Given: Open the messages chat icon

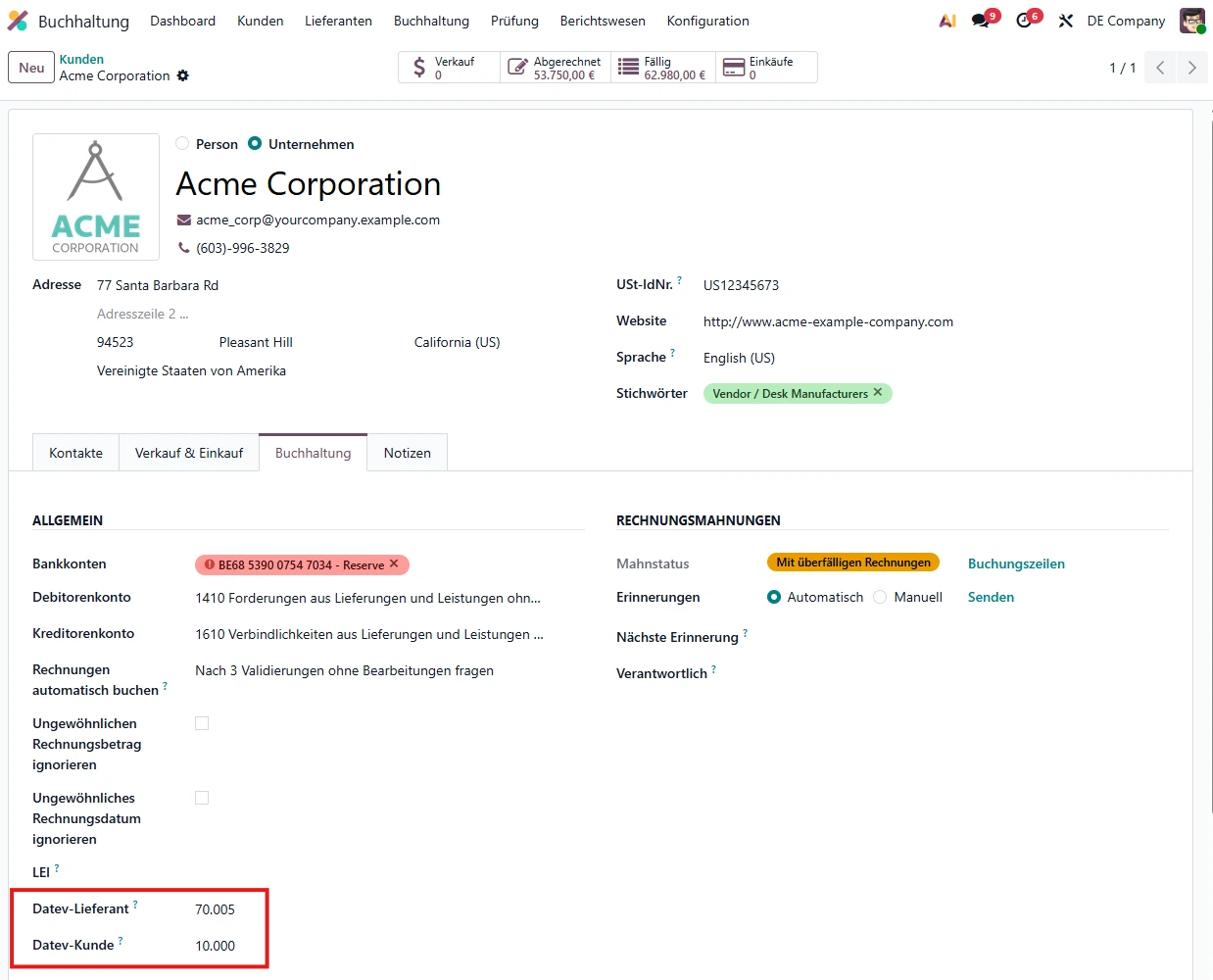Looking at the screenshot, I should point(981,21).
